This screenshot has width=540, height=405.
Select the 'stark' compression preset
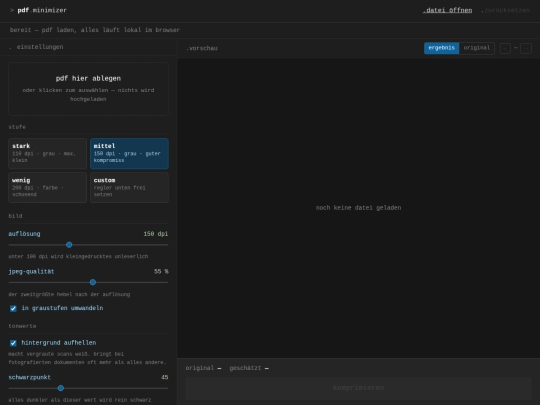48,153
